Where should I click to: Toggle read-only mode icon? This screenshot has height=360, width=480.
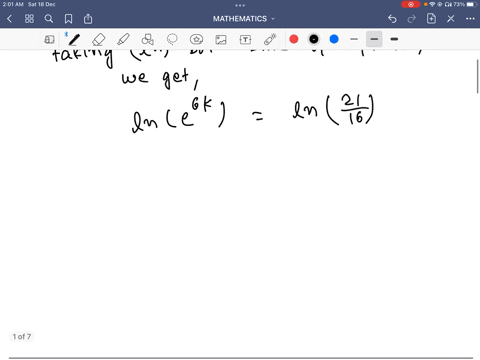pyautogui.click(x=49, y=39)
